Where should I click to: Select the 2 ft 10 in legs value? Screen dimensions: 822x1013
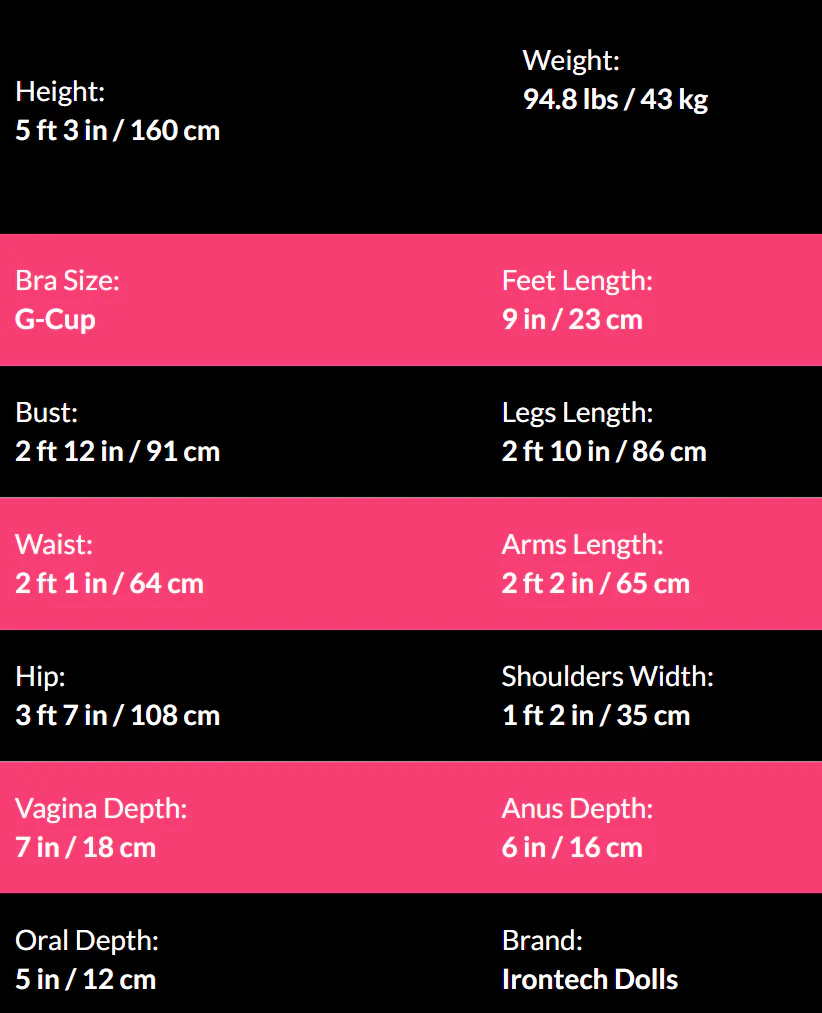(x=604, y=452)
